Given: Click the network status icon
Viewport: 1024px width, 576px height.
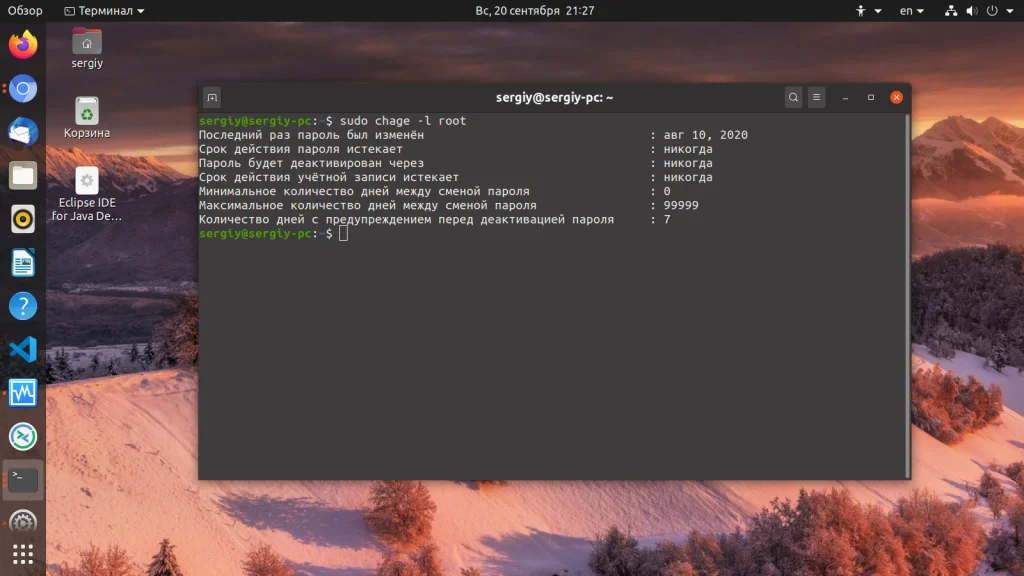Looking at the screenshot, I should click(951, 10).
